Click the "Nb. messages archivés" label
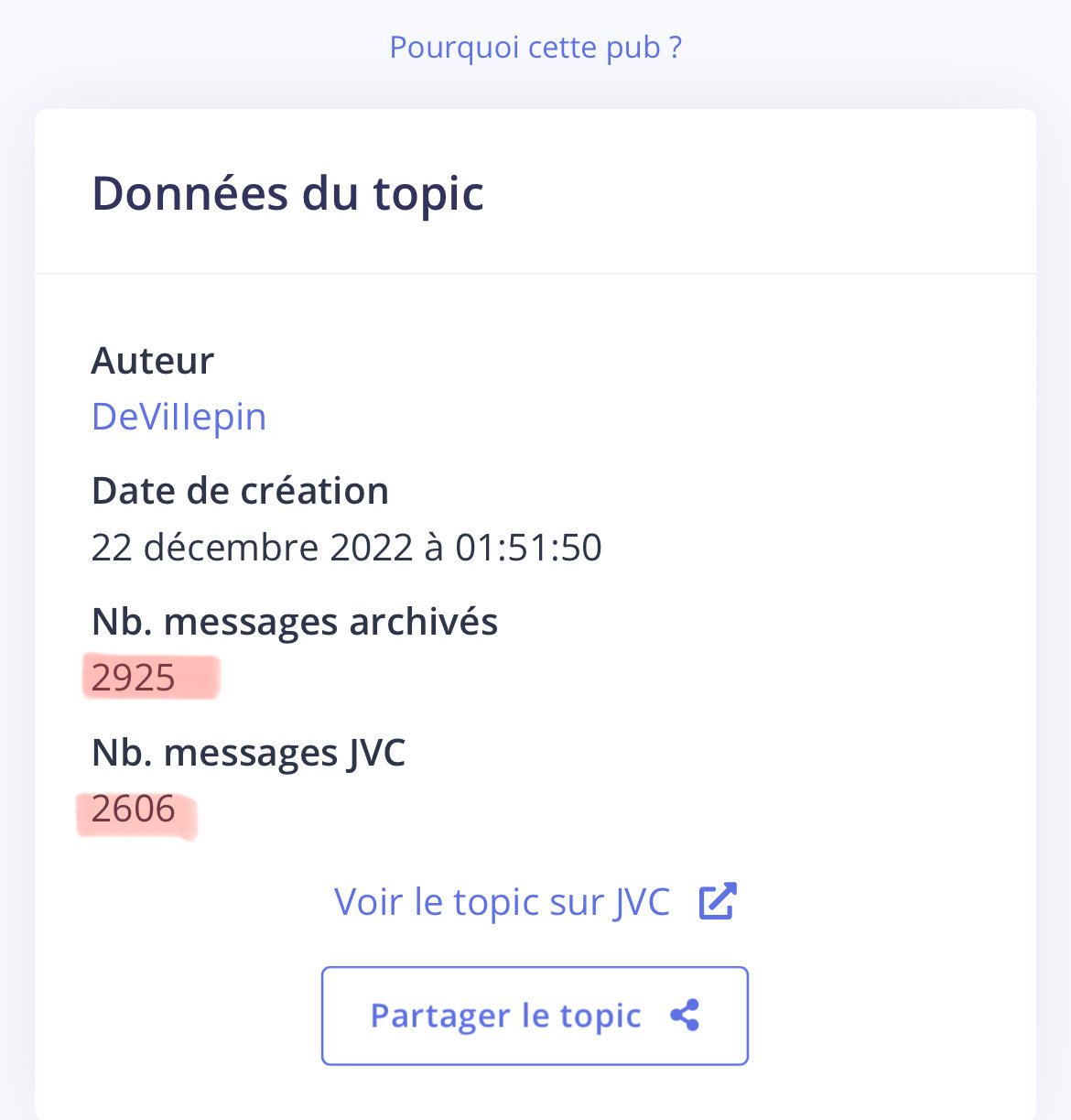The height and width of the screenshot is (1120, 1071). (x=295, y=622)
